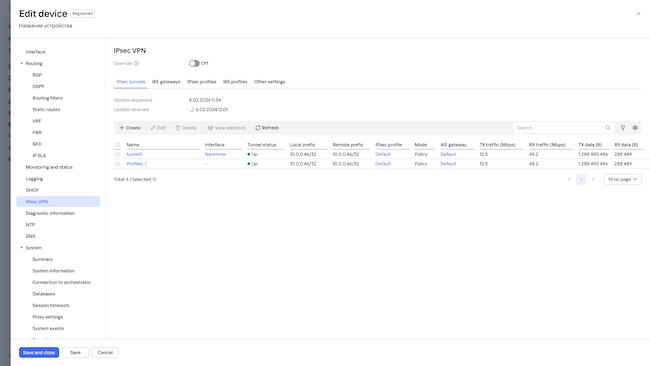The height and width of the screenshot is (366, 650).
Task: Switch to IPsec profiles tab
Action: click(201, 82)
